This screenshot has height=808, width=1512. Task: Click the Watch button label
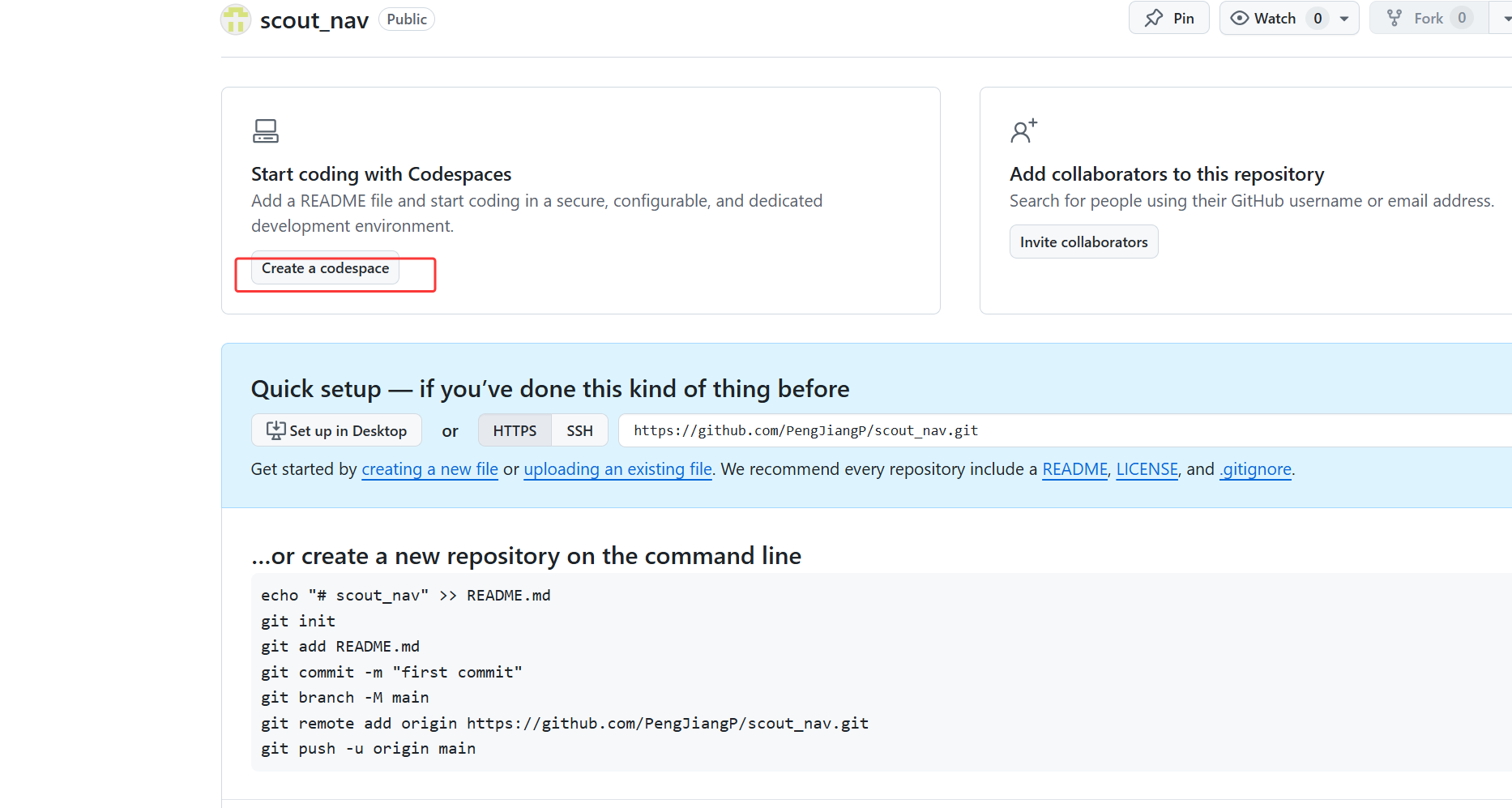pos(1275,18)
